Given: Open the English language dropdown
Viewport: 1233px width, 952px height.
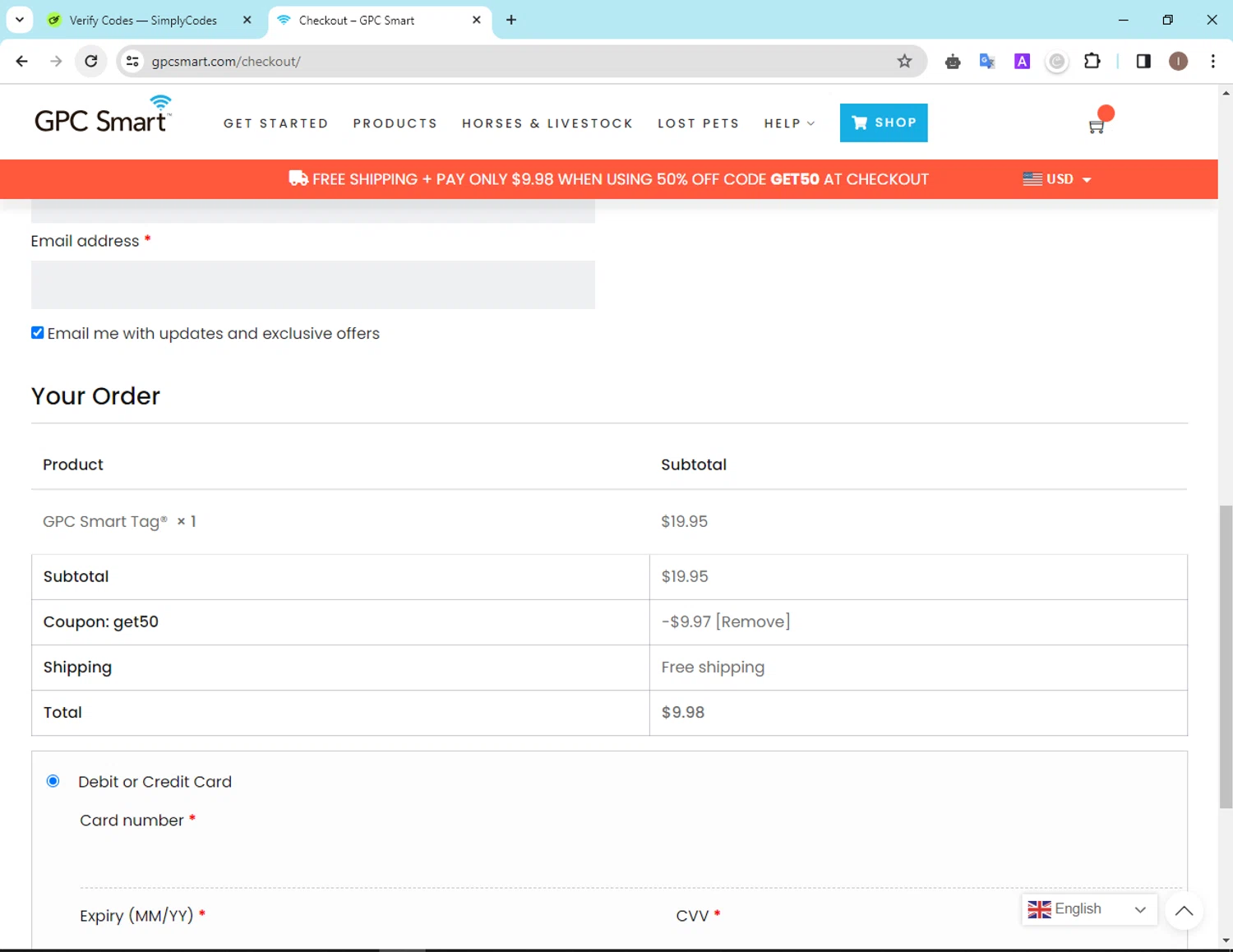Looking at the screenshot, I should (x=1089, y=909).
